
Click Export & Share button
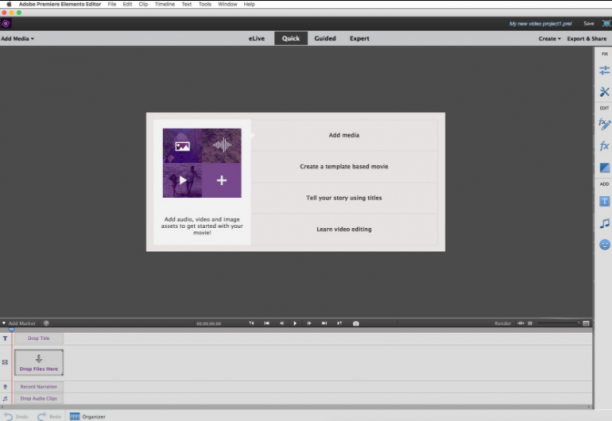tap(587, 39)
